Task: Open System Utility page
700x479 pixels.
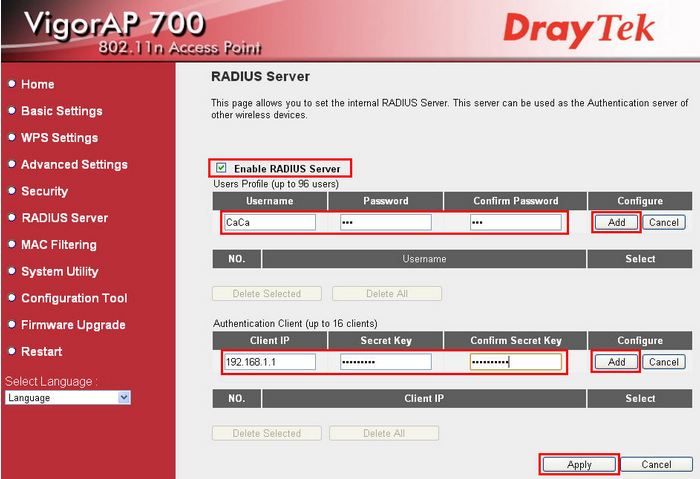Action: pos(60,271)
